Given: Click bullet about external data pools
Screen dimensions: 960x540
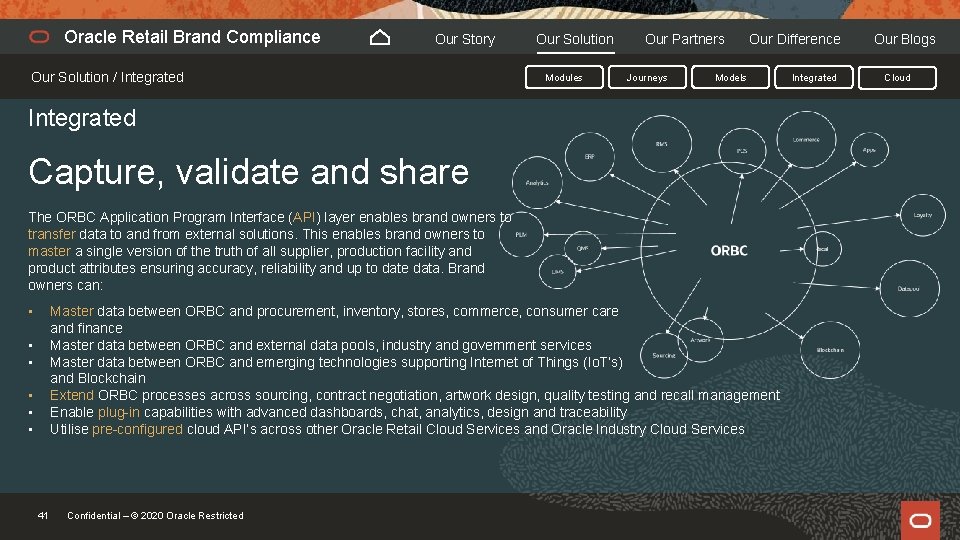Looking at the screenshot, I should point(321,345).
